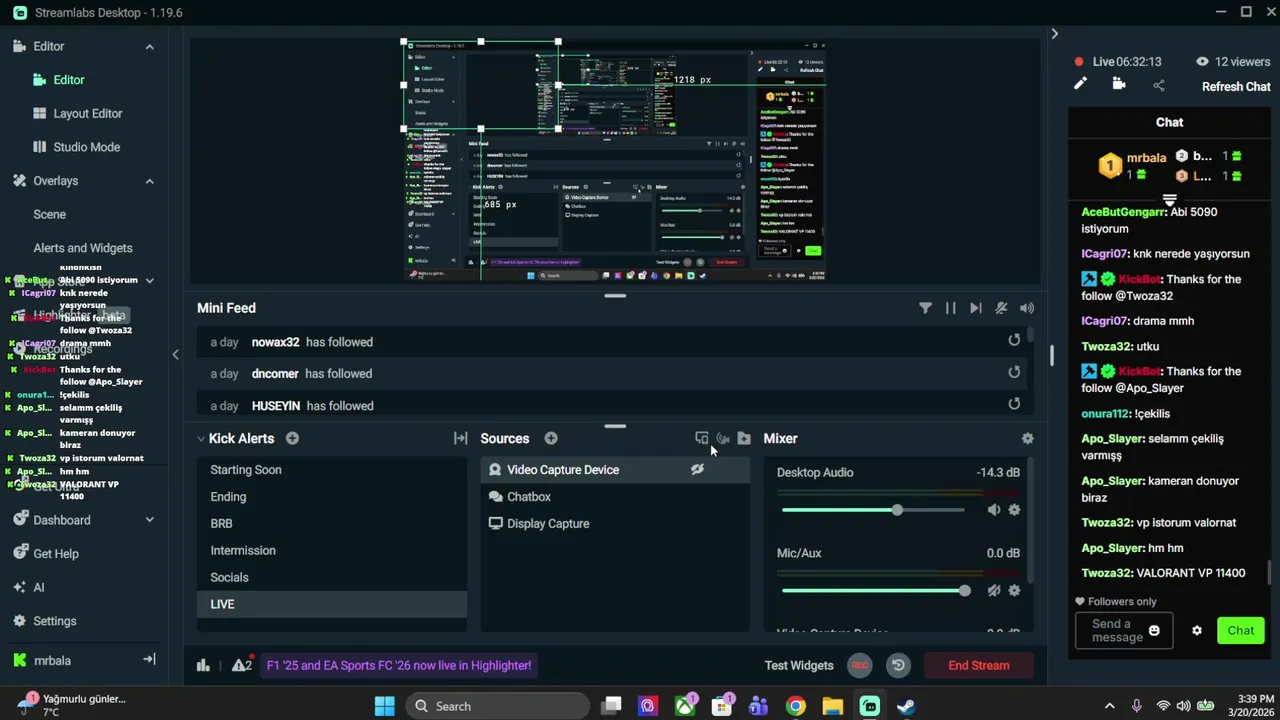Collapse the left sidebar using arrow handle
Image resolution: width=1280 pixels, height=720 pixels.
tap(175, 354)
